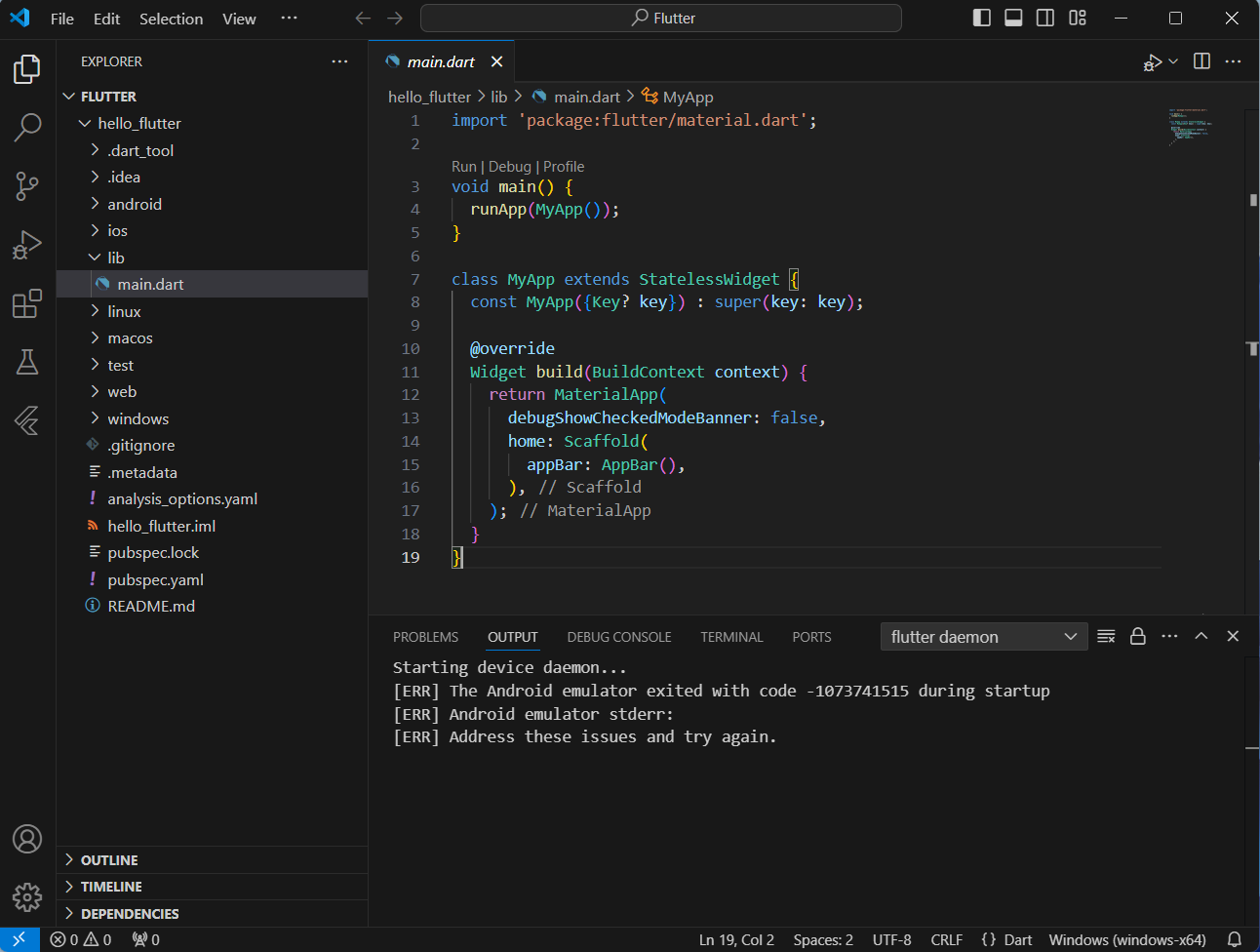
Task: Expand the DEPENDENCIES section
Action: [x=213, y=913]
